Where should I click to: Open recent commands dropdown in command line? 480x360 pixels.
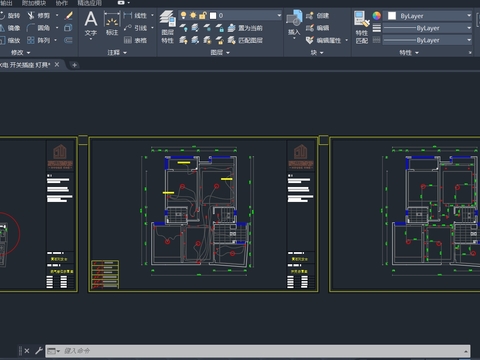[x=54, y=351]
